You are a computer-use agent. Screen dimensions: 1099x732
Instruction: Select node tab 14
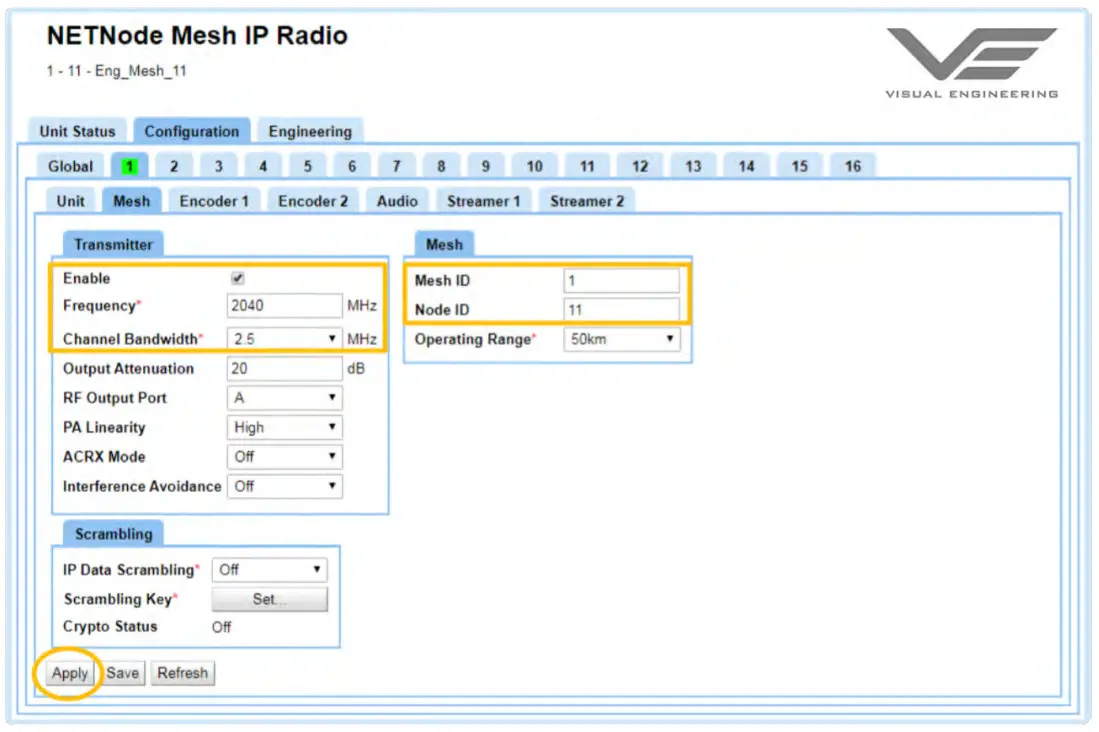(746, 166)
